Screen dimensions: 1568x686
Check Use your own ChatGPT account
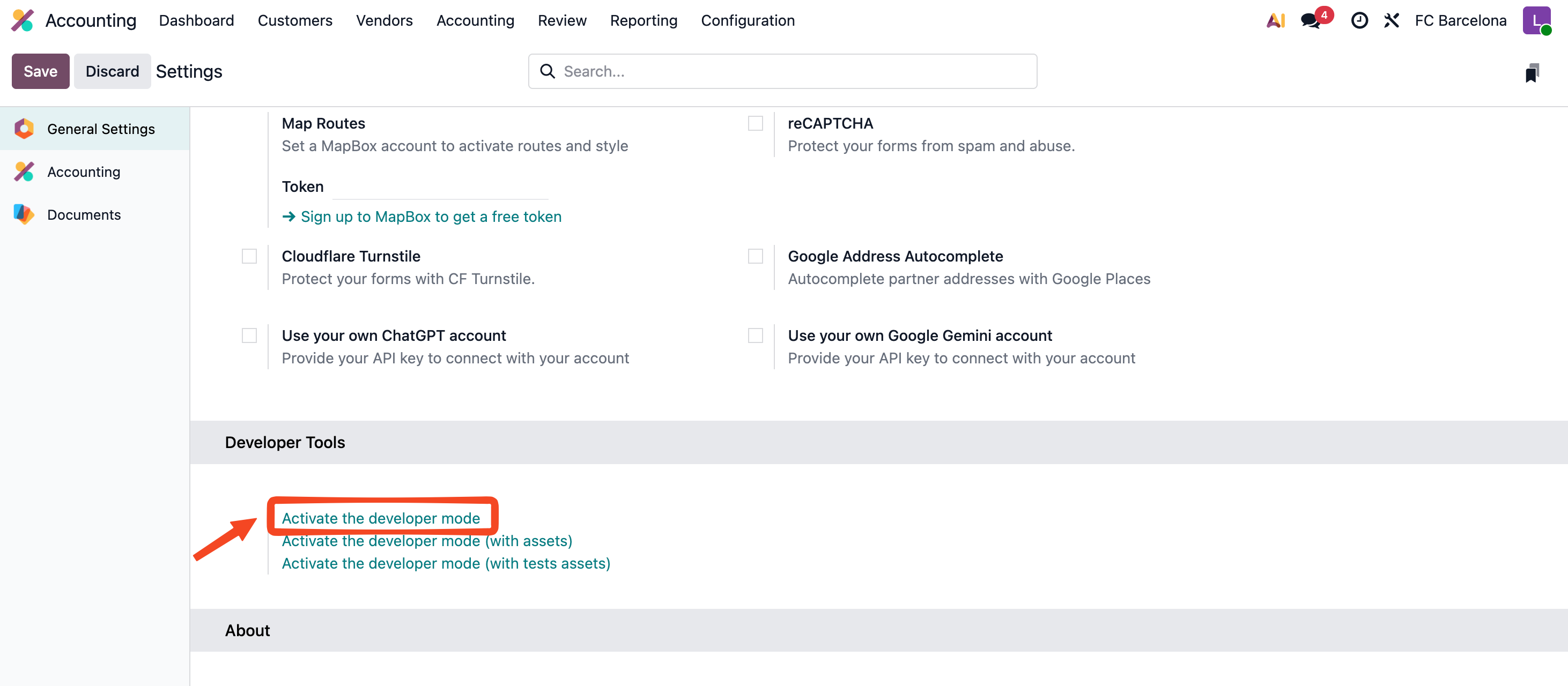pyautogui.click(x=249, y=335)
